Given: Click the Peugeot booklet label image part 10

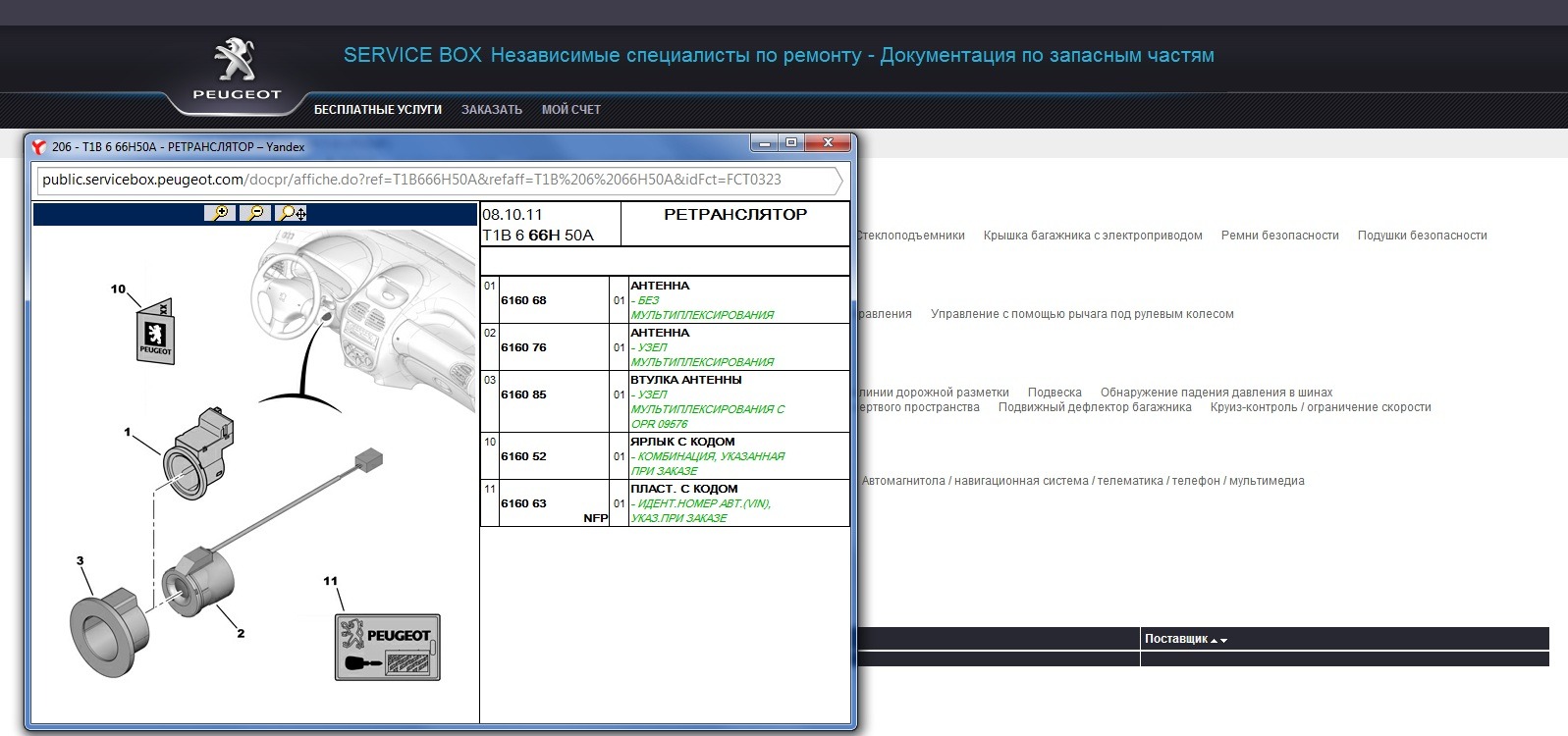Looking at the screenshot, I should coord(154,333).
